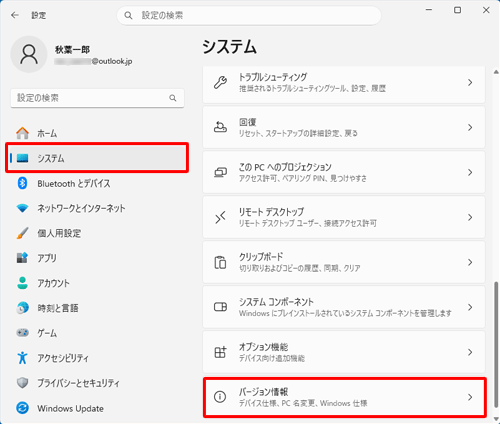Screen dimensions: 500x424
Task: Click the user profile avatar icon
Action: (x=29, y=54)
